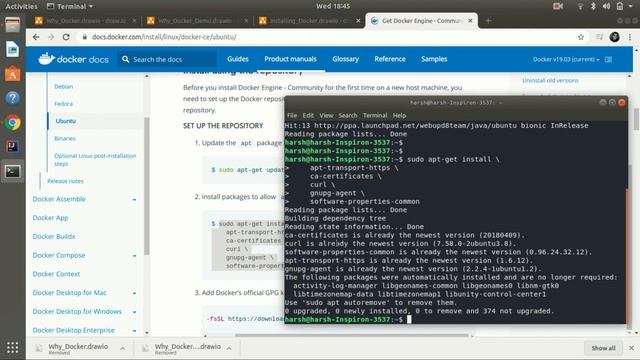Click the Bluetooth indicator in the top bar

click(593, 6)
